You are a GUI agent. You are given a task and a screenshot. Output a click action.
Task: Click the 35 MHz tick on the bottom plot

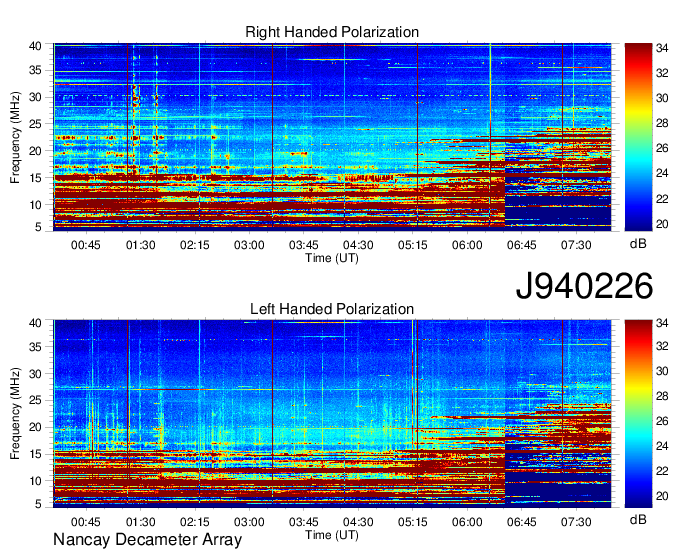click(x=35, y=347)
